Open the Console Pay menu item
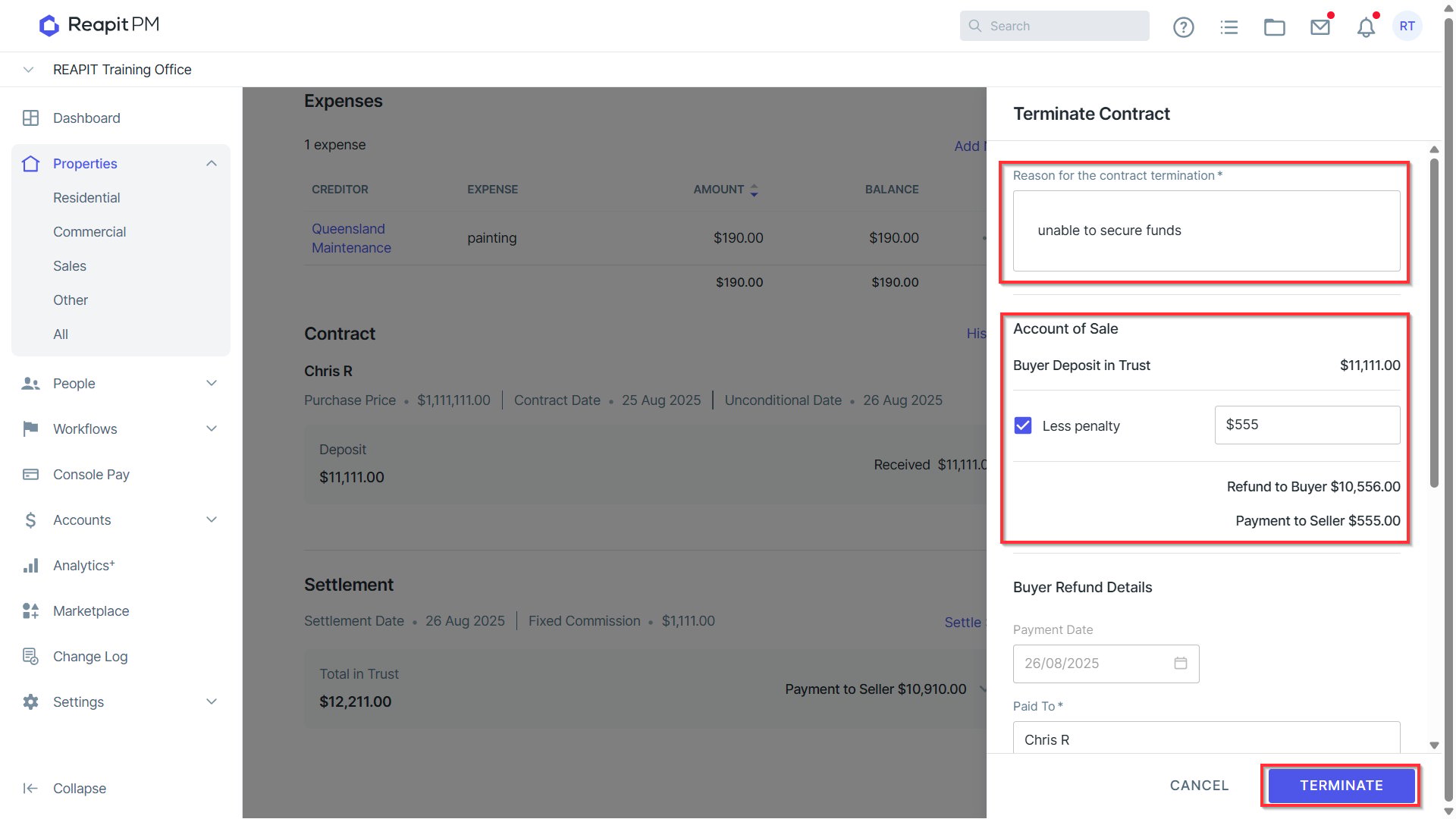Image resolution: width=1456 pixels, height=819 pixels. click(x=91, y=475)
